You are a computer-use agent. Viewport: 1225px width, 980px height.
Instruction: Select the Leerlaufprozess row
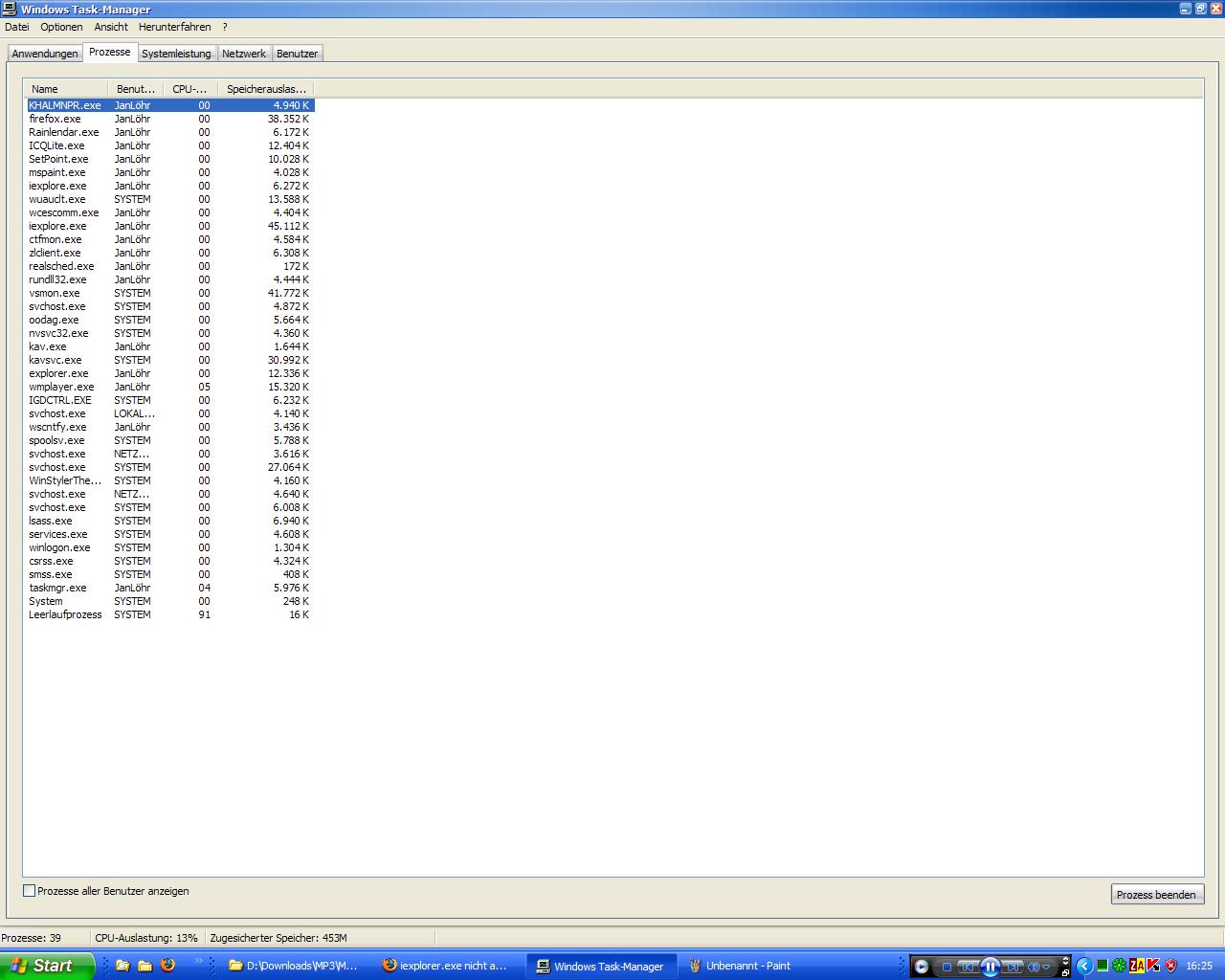click(x=170, y=614)
